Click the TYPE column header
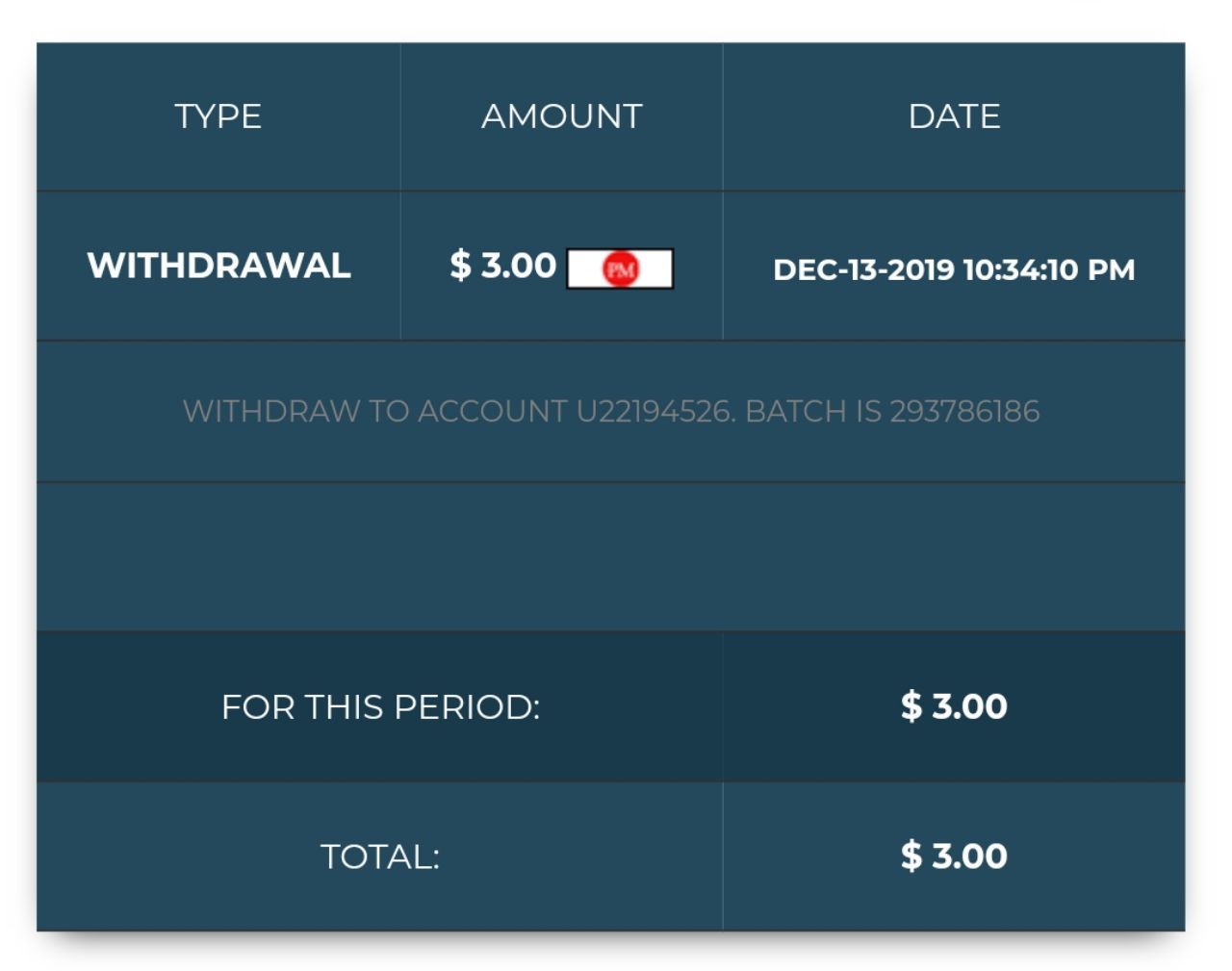The image size is (1232, 971). (x=218, y=116)
